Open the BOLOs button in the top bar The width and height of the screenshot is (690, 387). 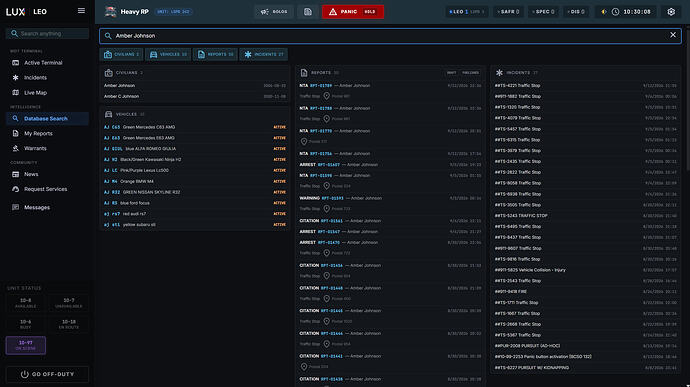[x=274, y=12]
